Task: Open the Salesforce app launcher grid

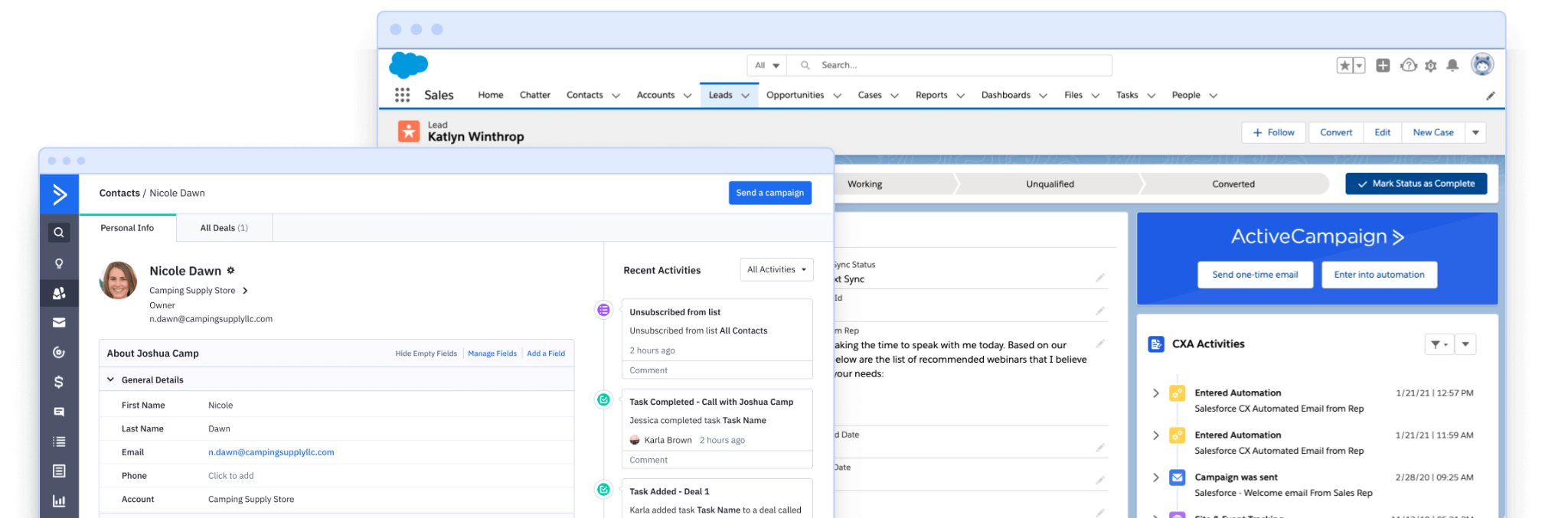Action: tap(403, 95)
